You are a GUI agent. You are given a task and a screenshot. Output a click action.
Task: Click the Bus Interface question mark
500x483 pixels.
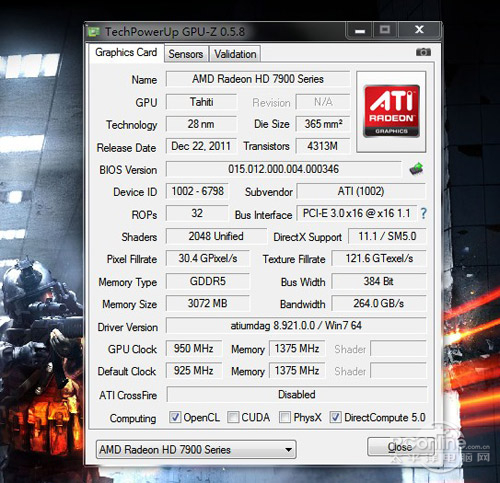[x=424, y=213]
